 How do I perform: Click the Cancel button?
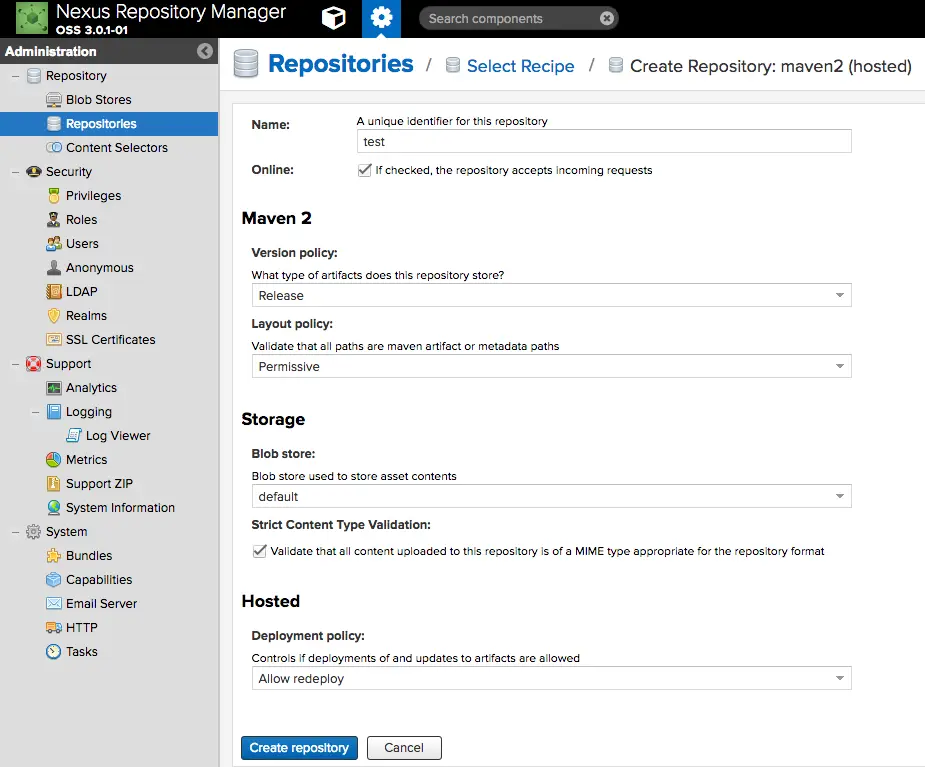(404, 748)
